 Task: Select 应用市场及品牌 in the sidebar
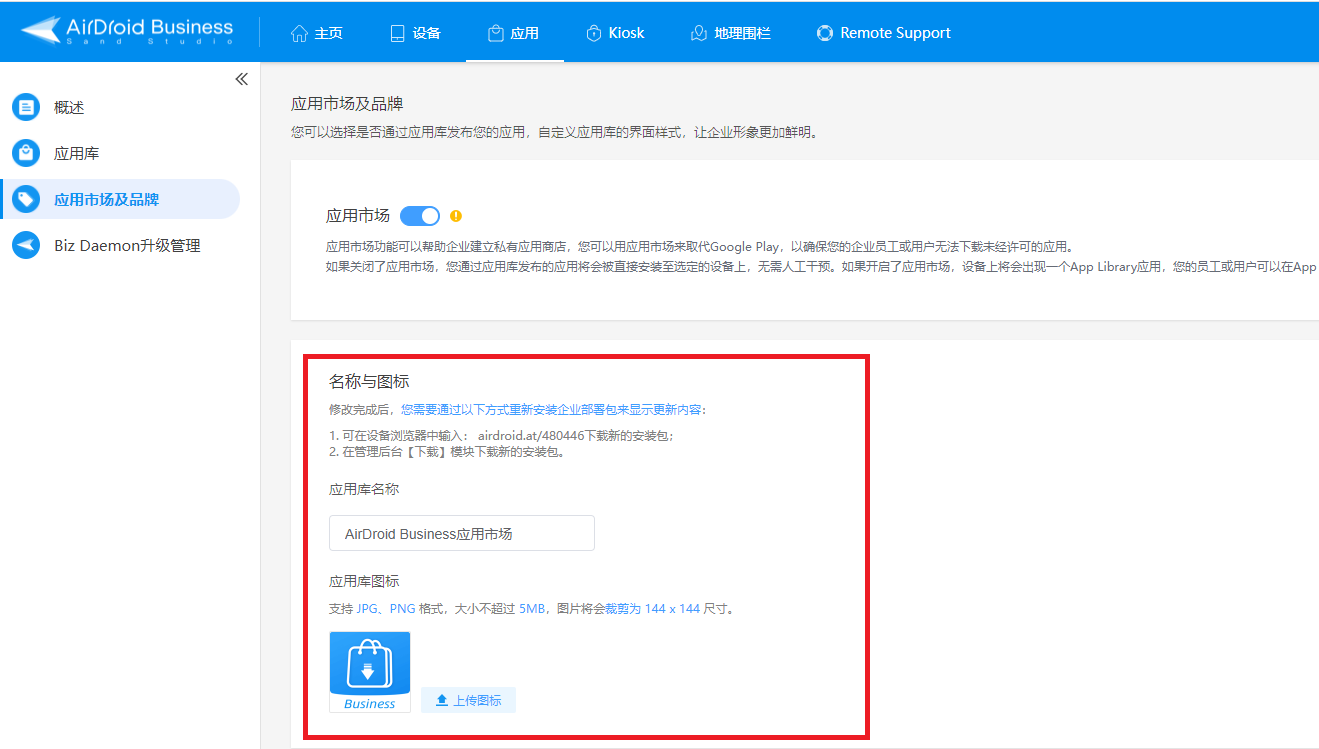(120, 199)
